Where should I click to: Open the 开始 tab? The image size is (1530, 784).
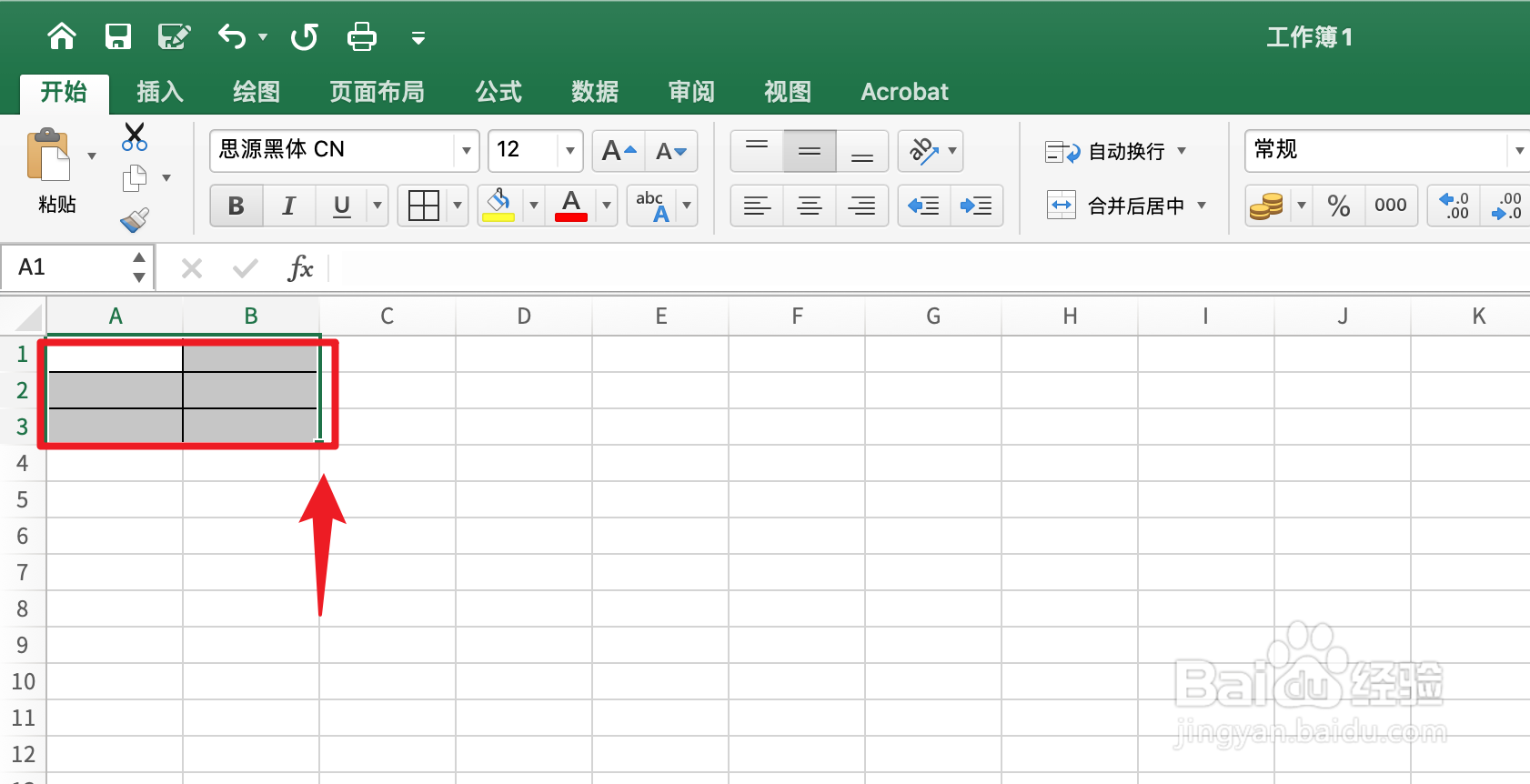(64, 92)
